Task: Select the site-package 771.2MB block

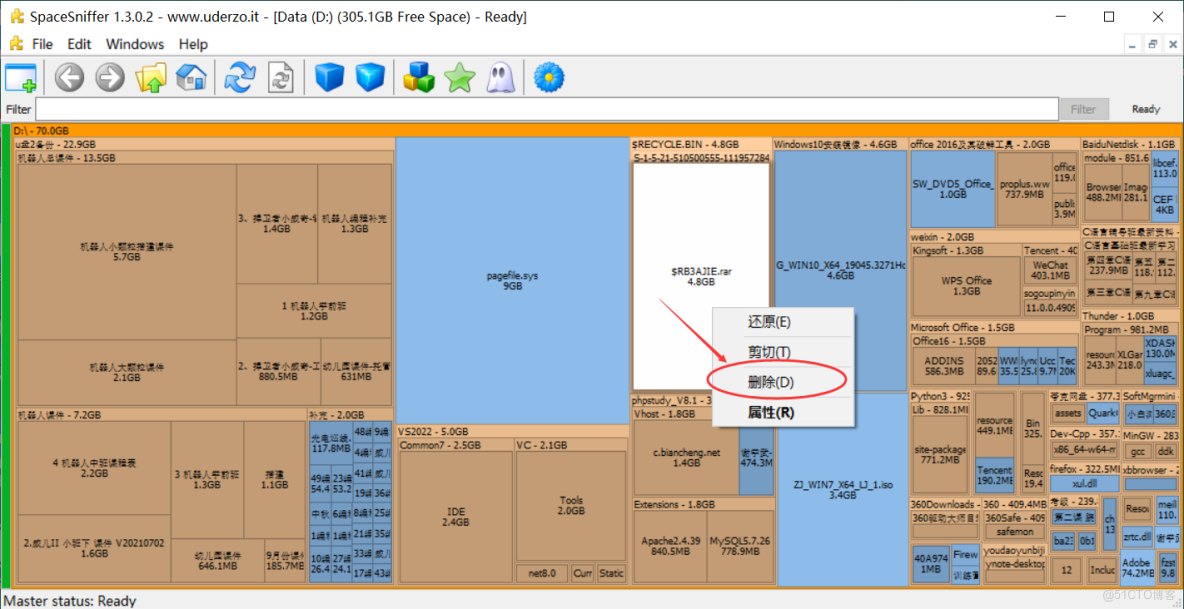Action: tap(939, 454)
